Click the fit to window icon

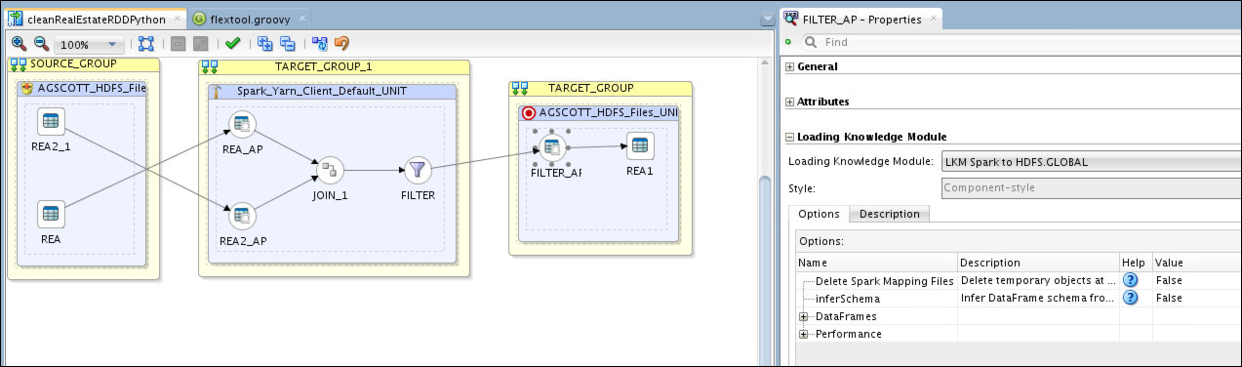(x=146, y=44)
